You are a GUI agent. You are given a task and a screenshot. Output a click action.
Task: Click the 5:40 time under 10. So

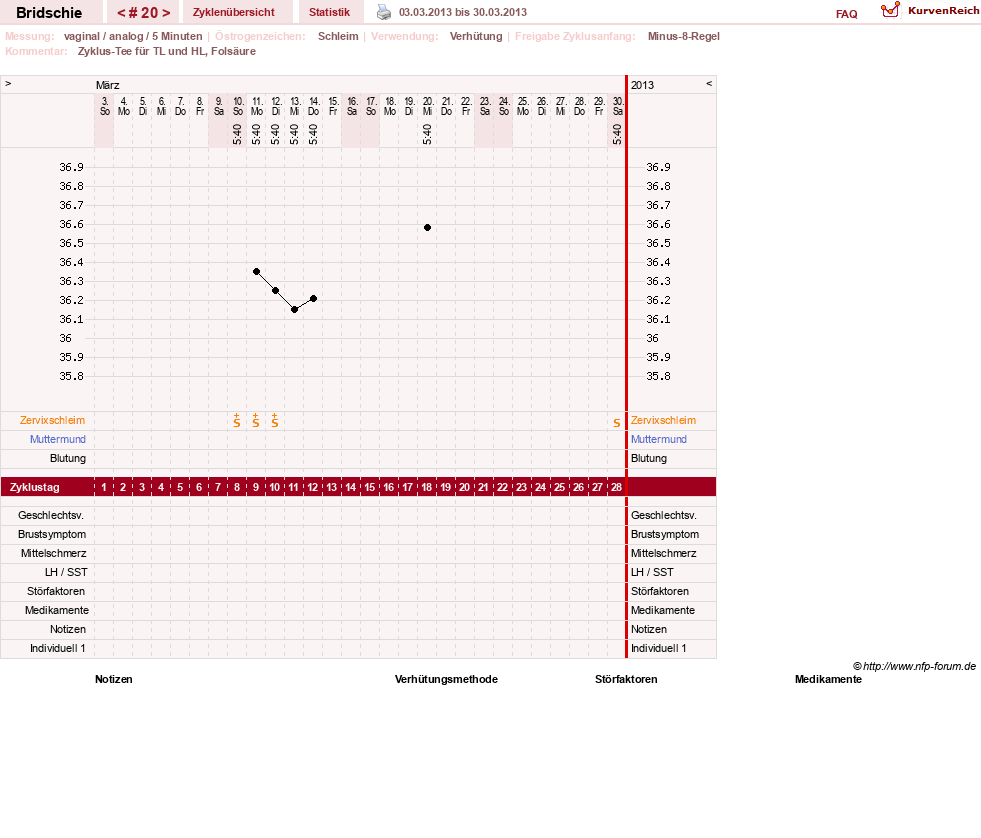pos(237,134)
